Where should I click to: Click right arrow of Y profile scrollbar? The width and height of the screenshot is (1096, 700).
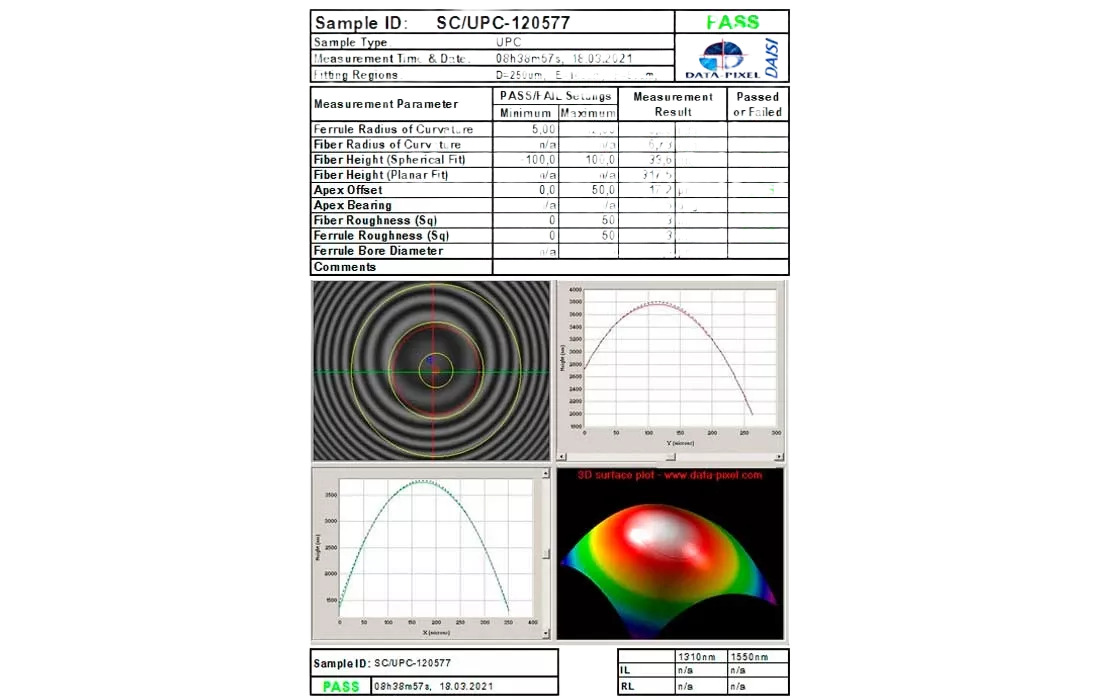[781, 457]
